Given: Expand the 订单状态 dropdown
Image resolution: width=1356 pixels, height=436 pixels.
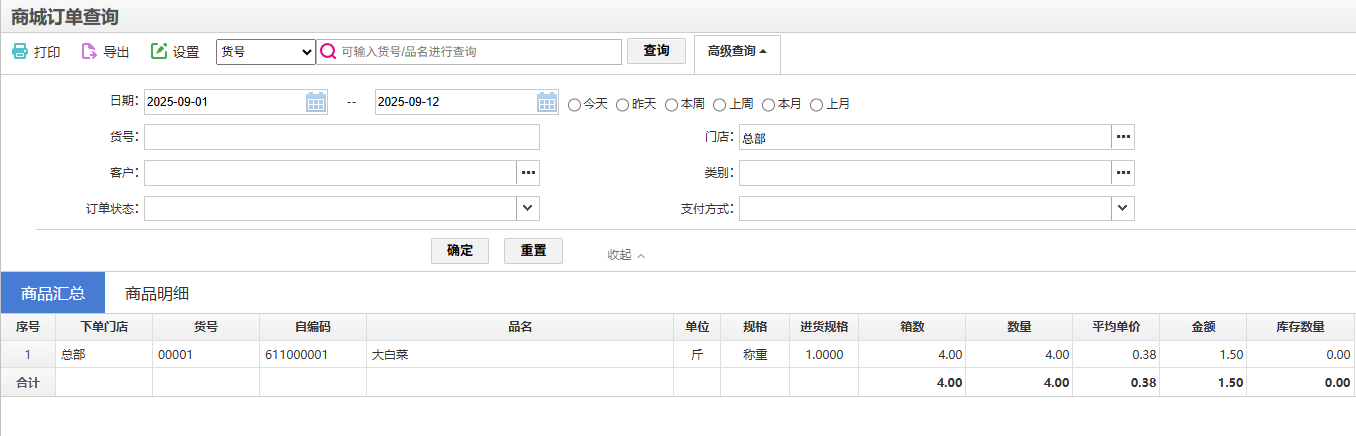Looking at the screenshot, I should 528,208.
